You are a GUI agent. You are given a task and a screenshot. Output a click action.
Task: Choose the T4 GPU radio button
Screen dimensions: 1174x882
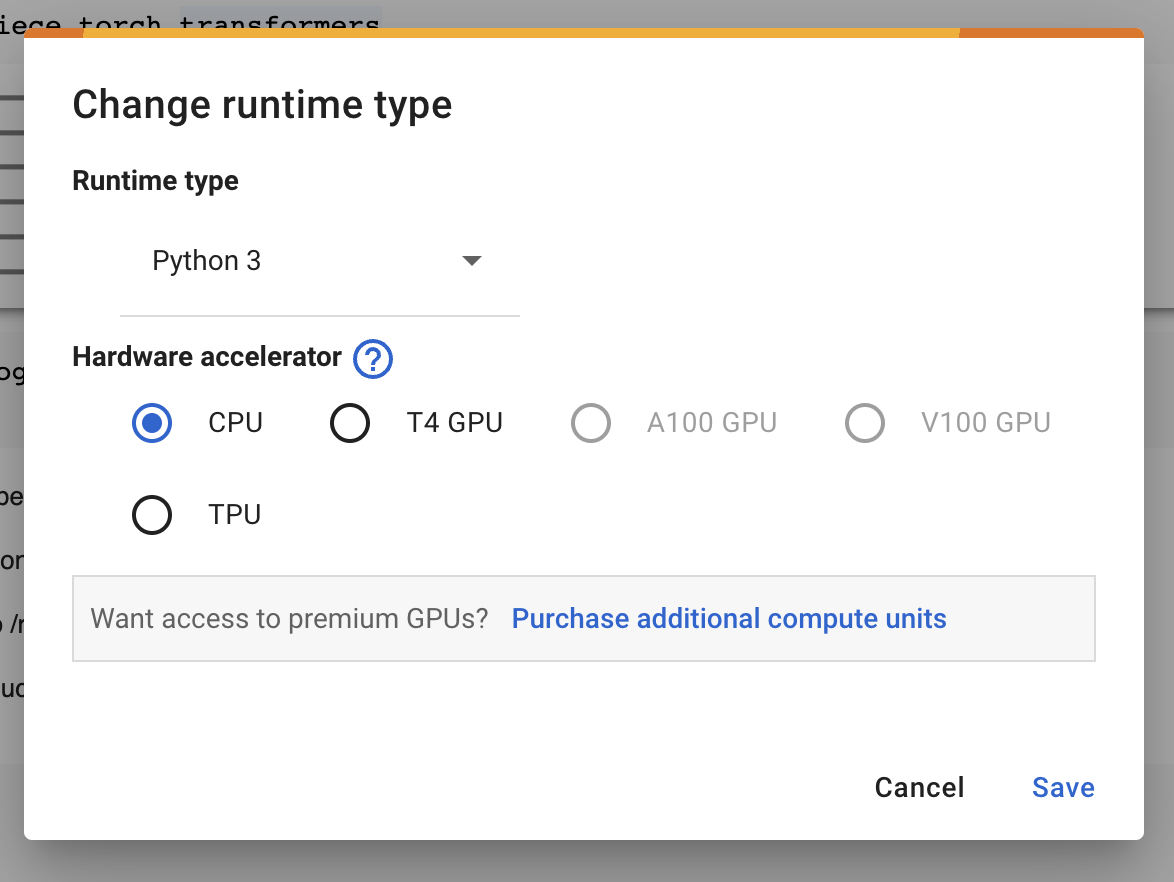coord(350,423)
